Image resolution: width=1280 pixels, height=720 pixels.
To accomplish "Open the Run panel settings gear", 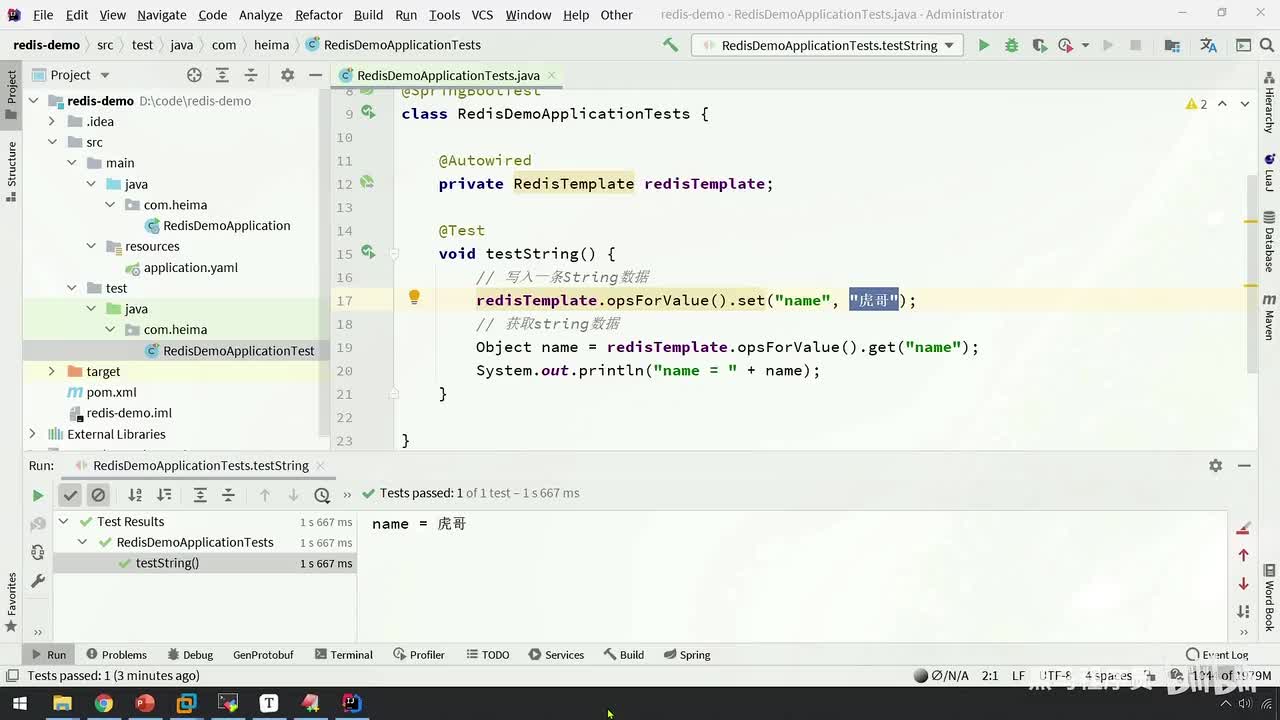I will [x=1215, y=466].
